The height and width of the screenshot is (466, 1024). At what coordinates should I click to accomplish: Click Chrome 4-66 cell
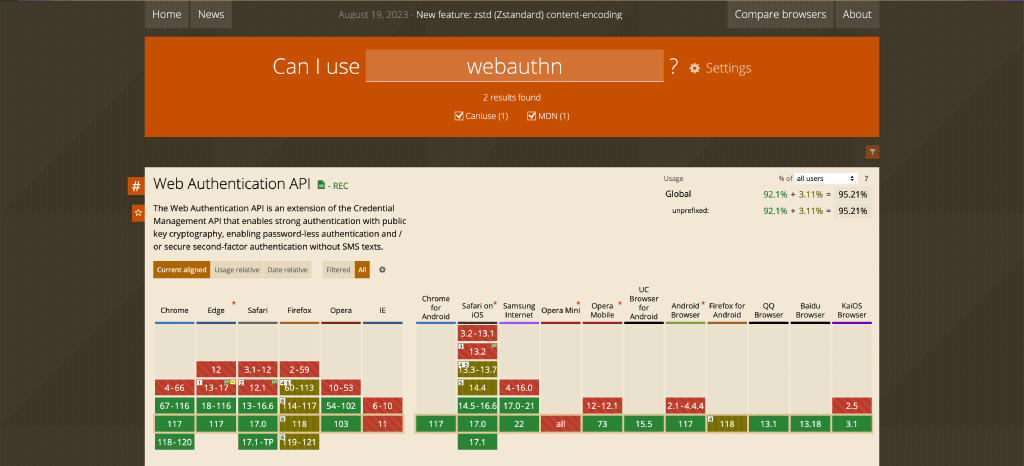[x=174, y=387]
